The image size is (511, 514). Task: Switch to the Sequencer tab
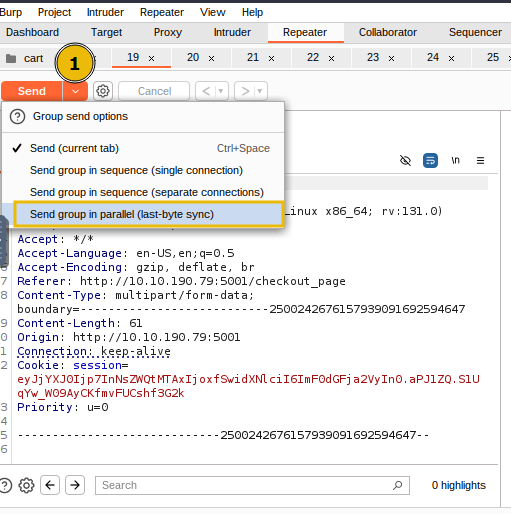[x=475, y=32]
